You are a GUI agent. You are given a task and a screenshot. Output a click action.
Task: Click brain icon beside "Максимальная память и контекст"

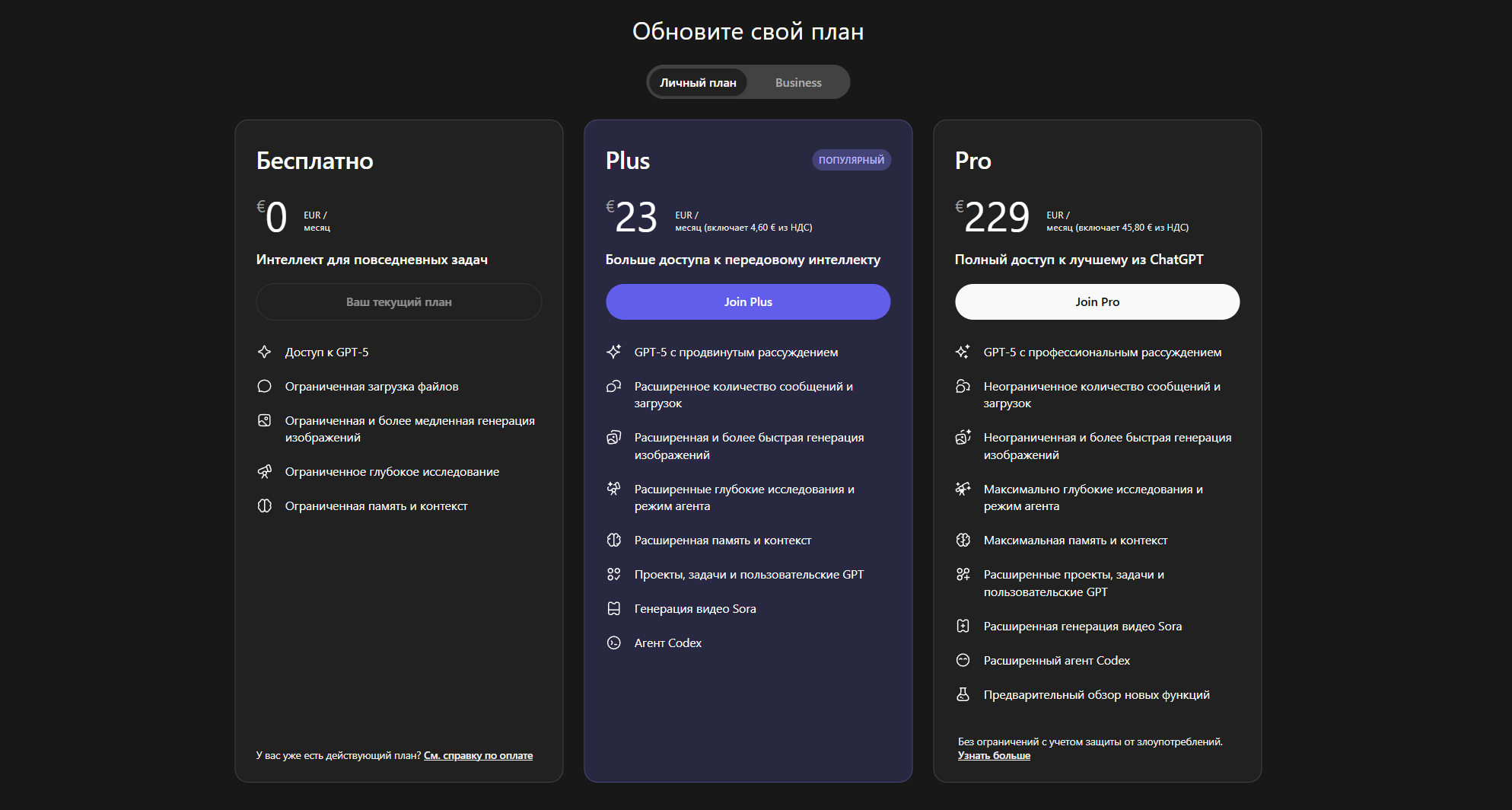(963, 540)
